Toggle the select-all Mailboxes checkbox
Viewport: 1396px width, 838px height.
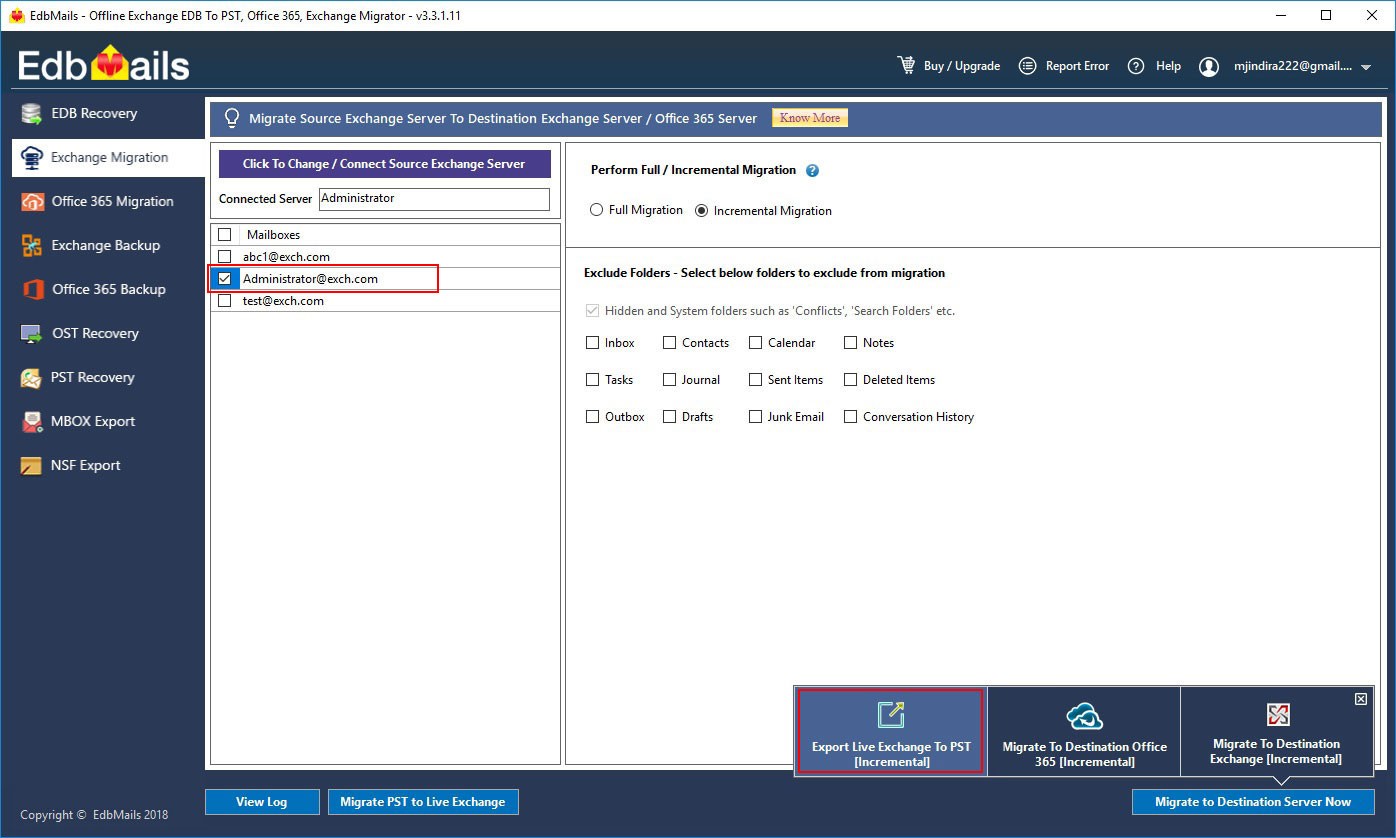pyautogui.click(x=225, y=235)
